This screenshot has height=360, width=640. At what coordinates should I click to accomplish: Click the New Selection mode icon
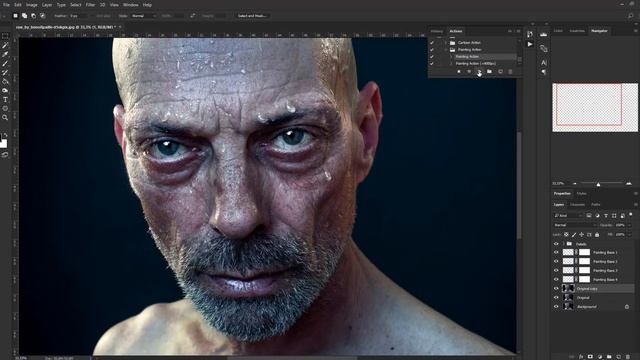(x=16, y=16)
